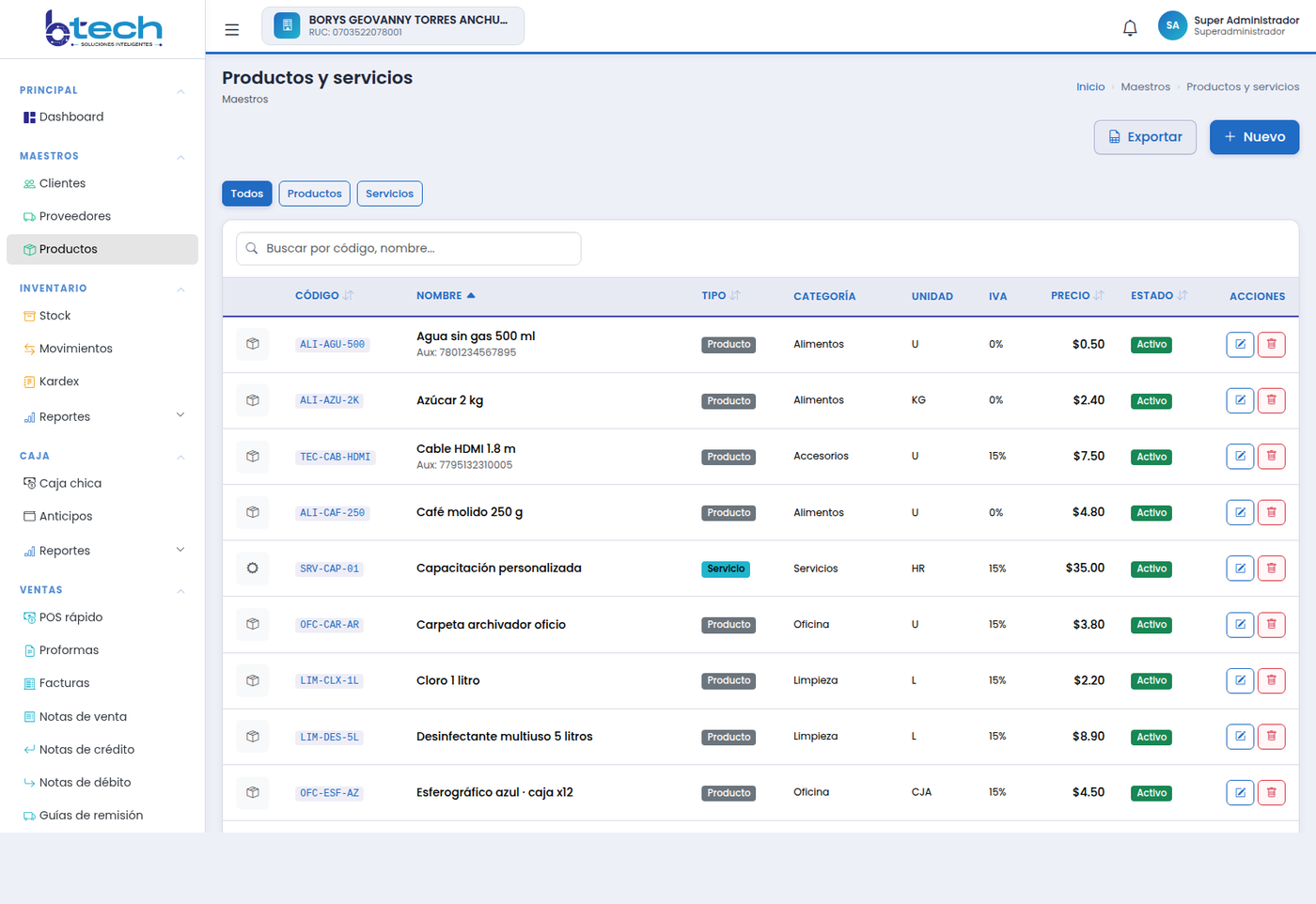Sort the table by Nombre
The image size is (1316, 904).
tap(446, 295)
